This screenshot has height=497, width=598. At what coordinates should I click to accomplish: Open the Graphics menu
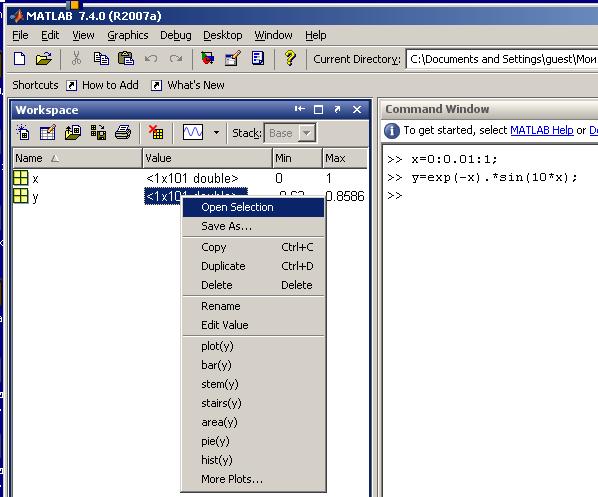[127, 35]
